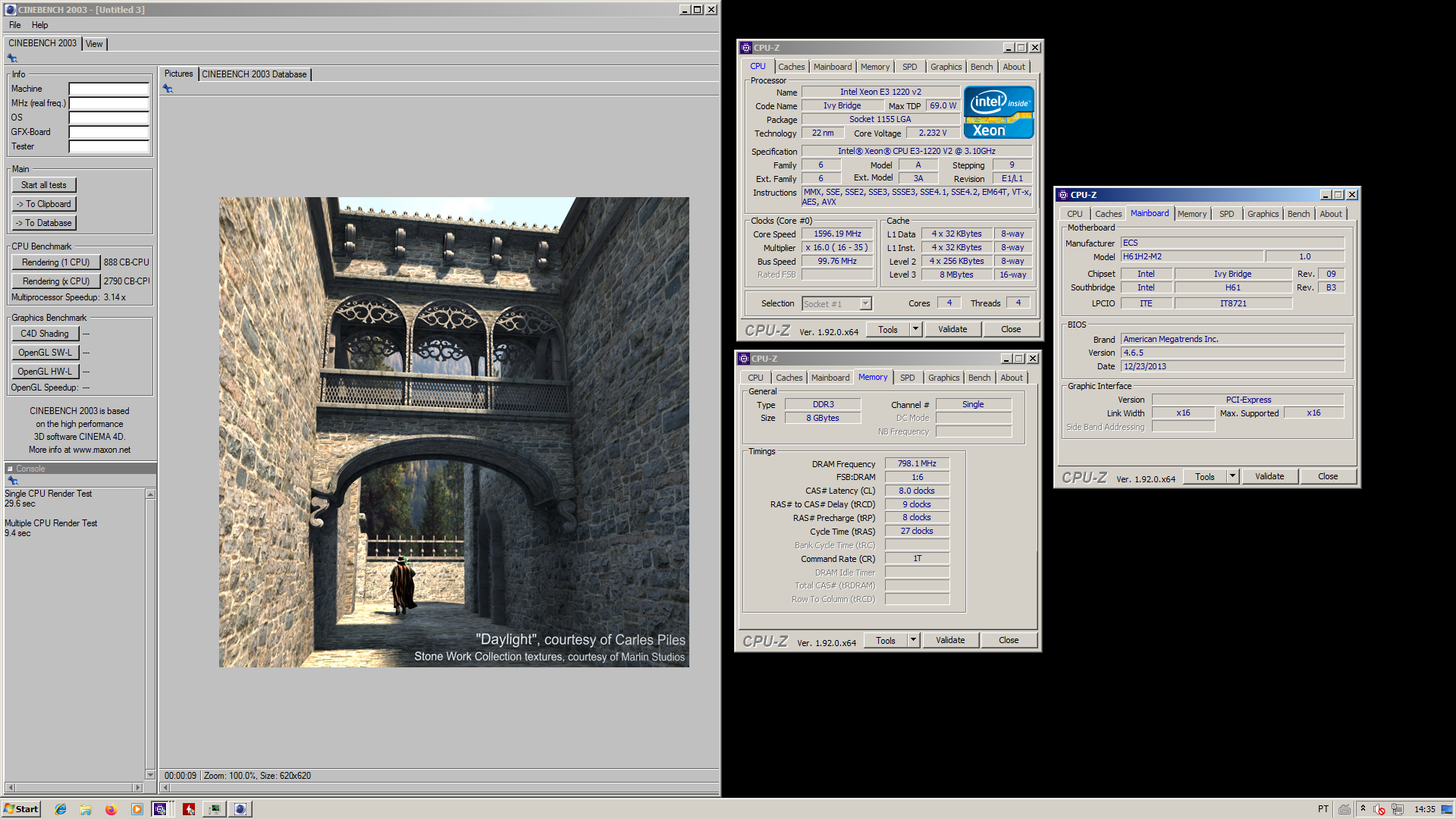Show hidden tray icons with the double chevron

coord(1363,808)
